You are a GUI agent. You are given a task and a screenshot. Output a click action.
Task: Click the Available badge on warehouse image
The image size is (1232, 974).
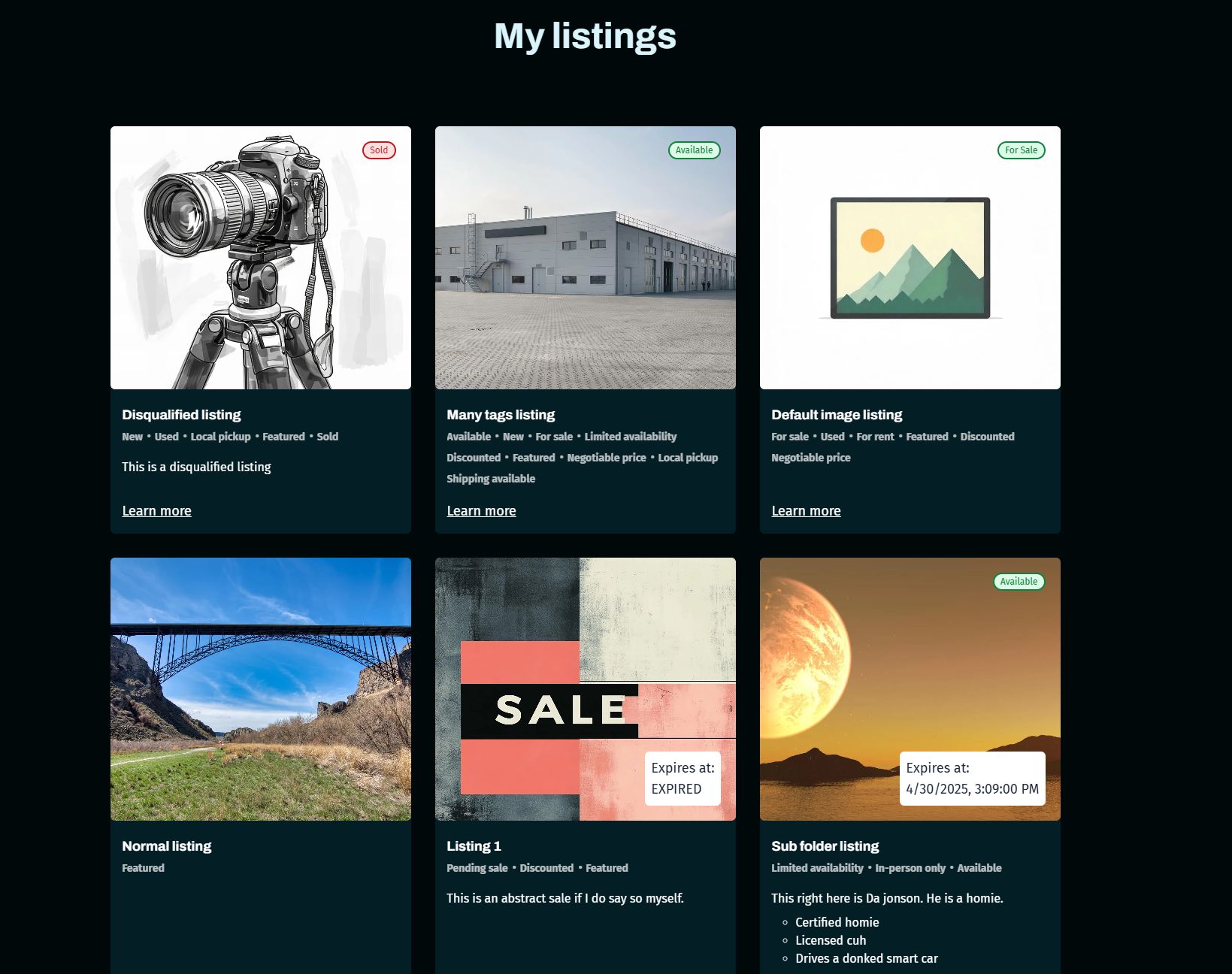[694, 150]
